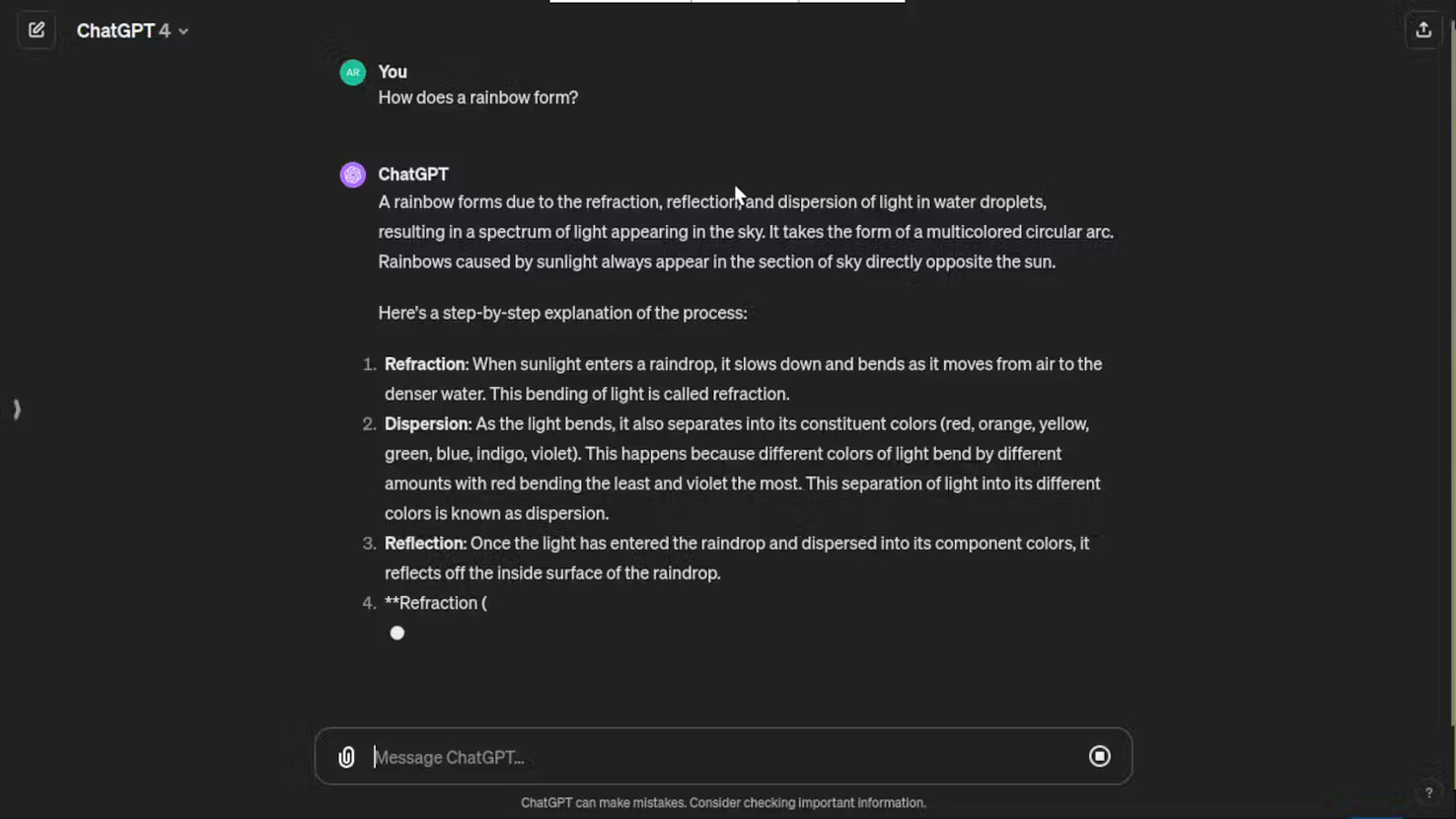Viewport: 1456px width, 819px height.
Task: Share the conversation using the upload icon
Action: coord(1422,30)
